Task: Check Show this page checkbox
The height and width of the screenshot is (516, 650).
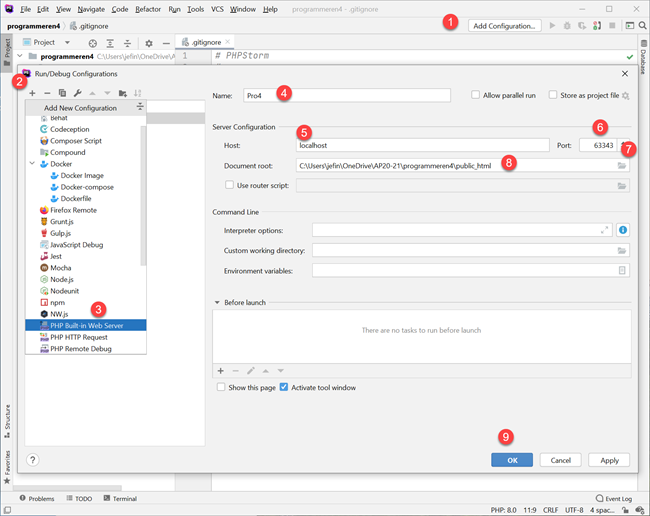Action: (x=221, y=387)
